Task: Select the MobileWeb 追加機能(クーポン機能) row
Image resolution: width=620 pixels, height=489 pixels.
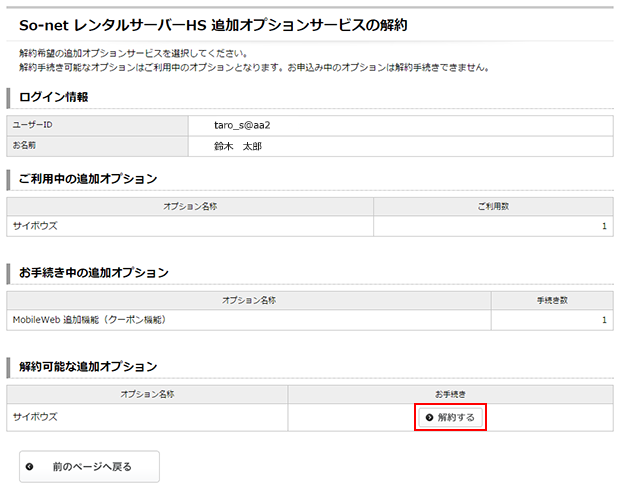Action: coord(89,320)
